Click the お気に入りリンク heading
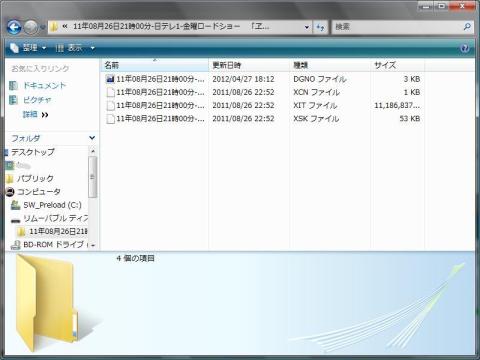The width and height of the screenshot is (480, 360). tap(40, 69)
